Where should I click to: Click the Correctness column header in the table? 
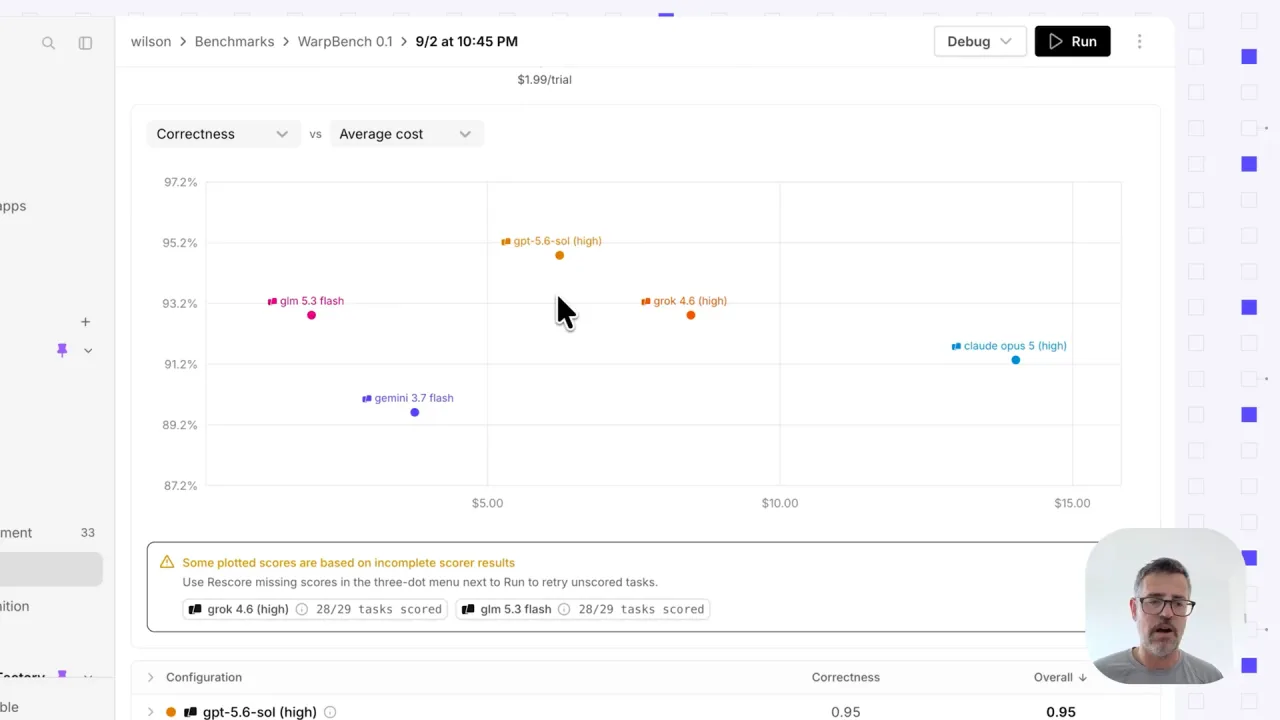click(x=846, y=677)
